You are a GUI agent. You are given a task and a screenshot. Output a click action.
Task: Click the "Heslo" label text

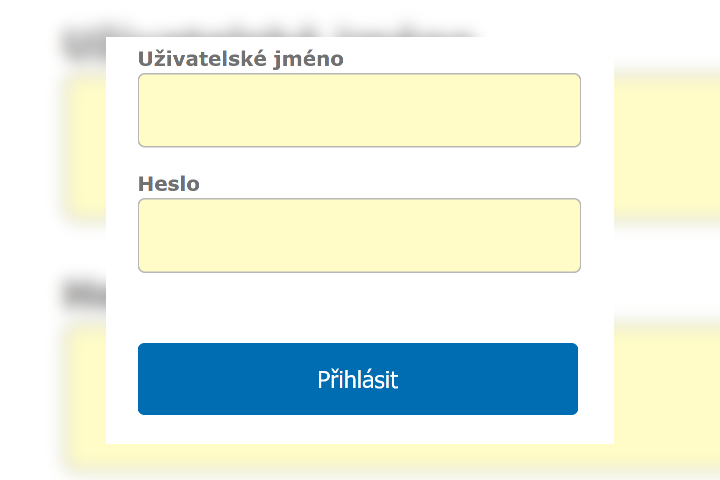pyautogui.click(x=169, y=184)
